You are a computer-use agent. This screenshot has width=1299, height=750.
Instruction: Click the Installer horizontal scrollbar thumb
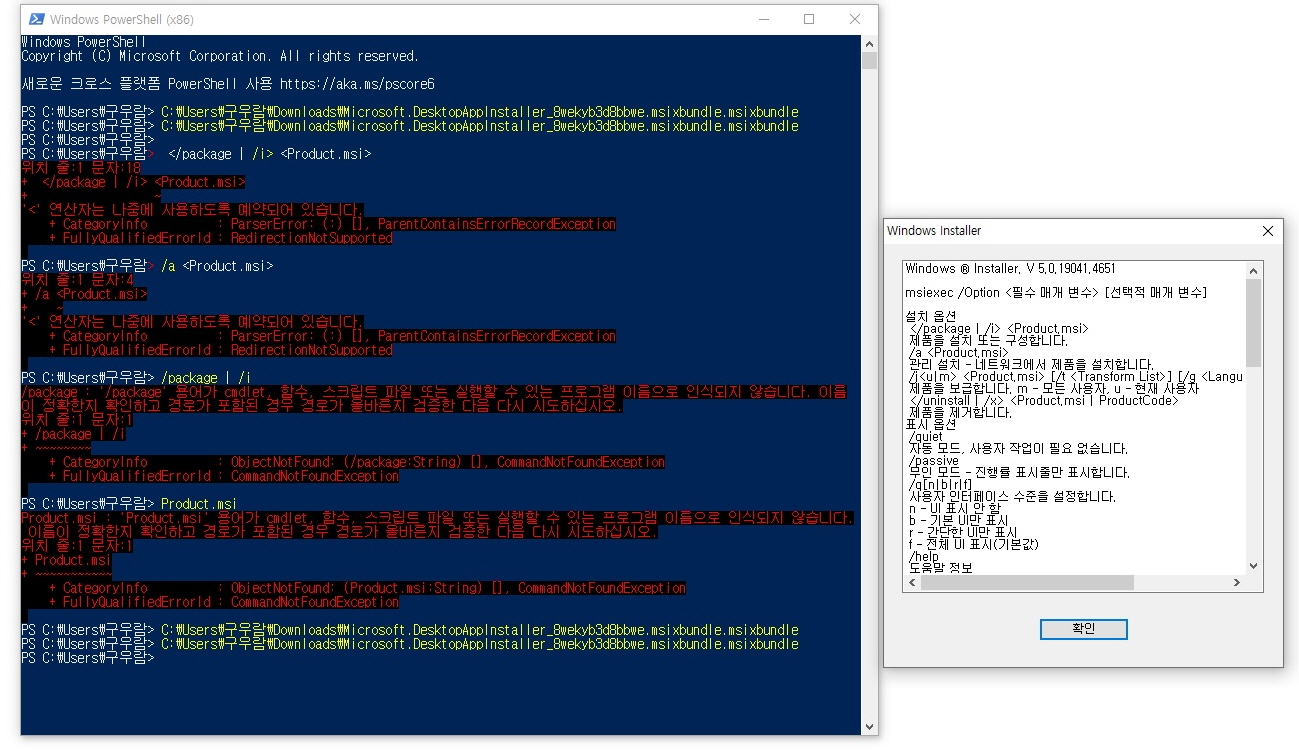tap(1027, 583)
